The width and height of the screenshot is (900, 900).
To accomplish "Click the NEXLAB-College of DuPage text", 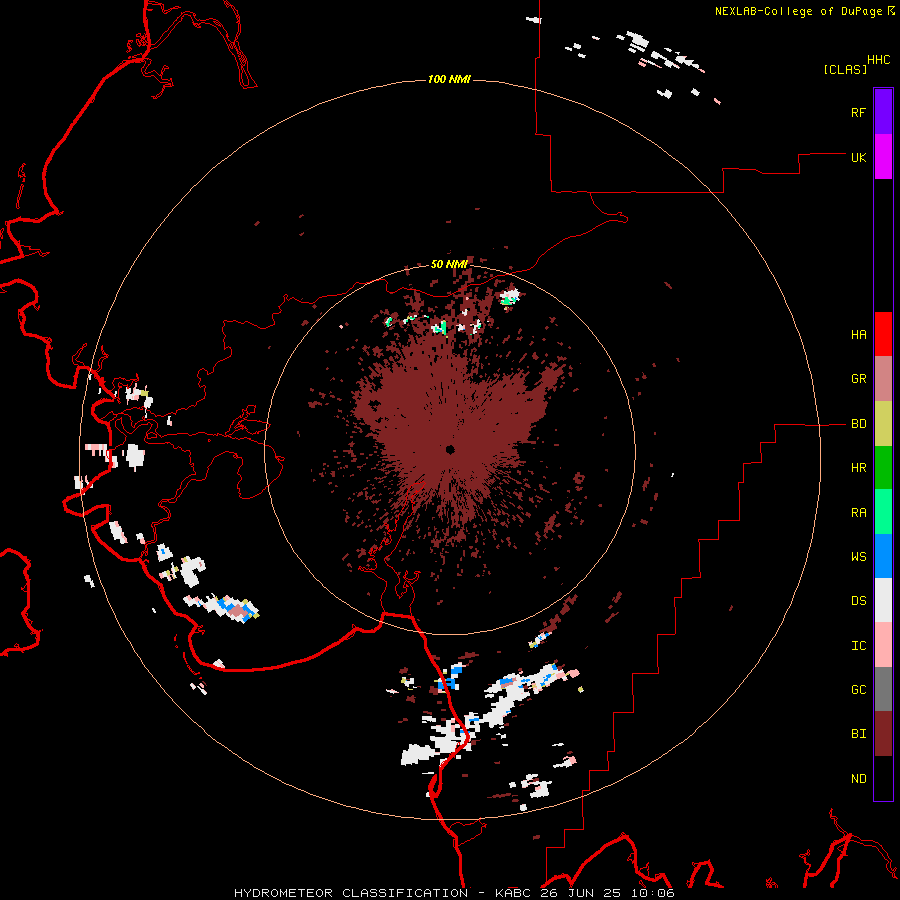I will coord(798,11).
